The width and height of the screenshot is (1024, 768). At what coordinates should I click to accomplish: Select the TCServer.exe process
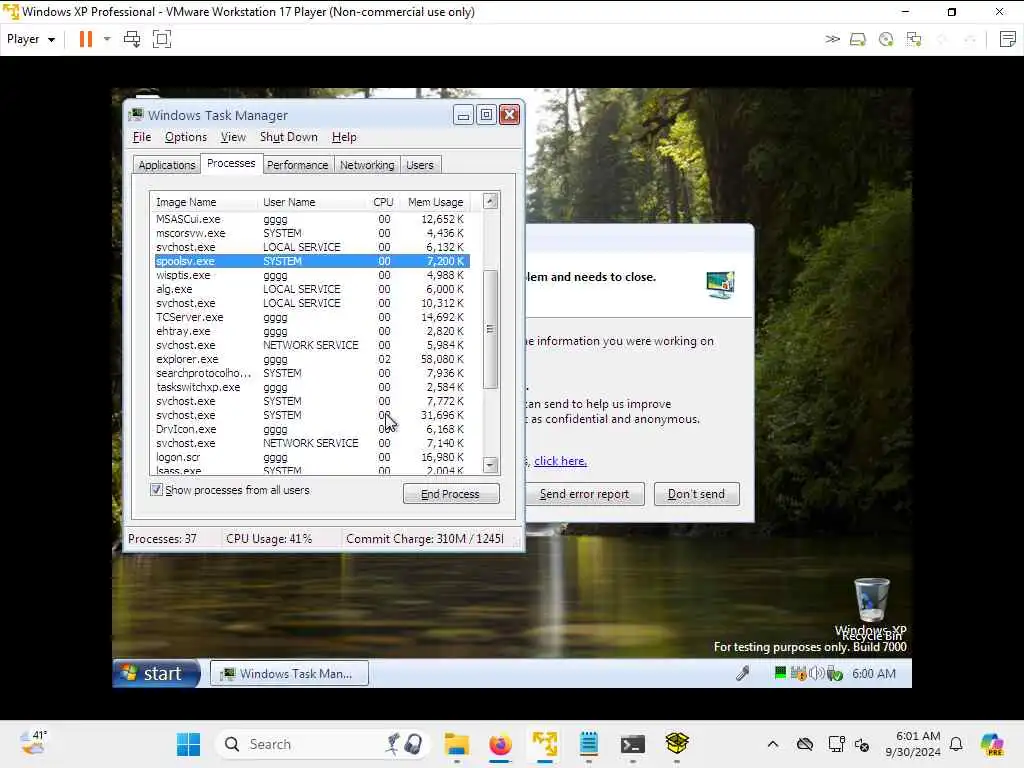click(312, 317)
